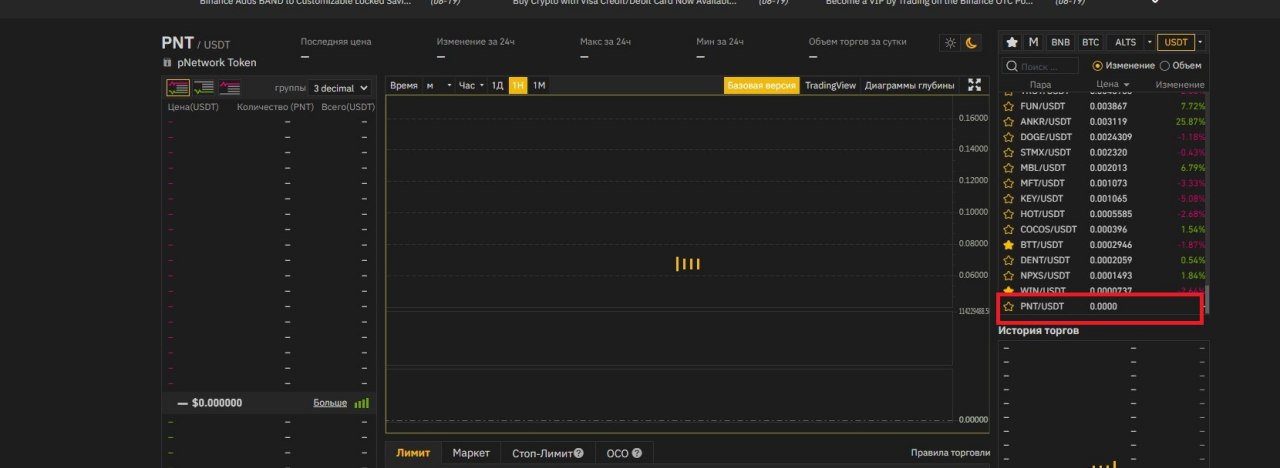Viewport: 1280px width, 468px height.
Task: Expand the ALTS market dropdown arrow
Action: (1149, 43)
